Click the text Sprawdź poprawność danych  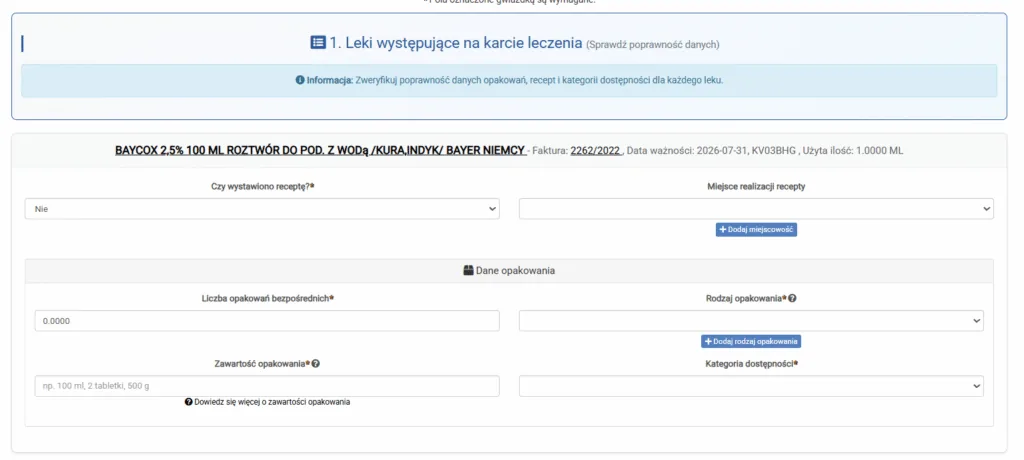tap(652, 45)
